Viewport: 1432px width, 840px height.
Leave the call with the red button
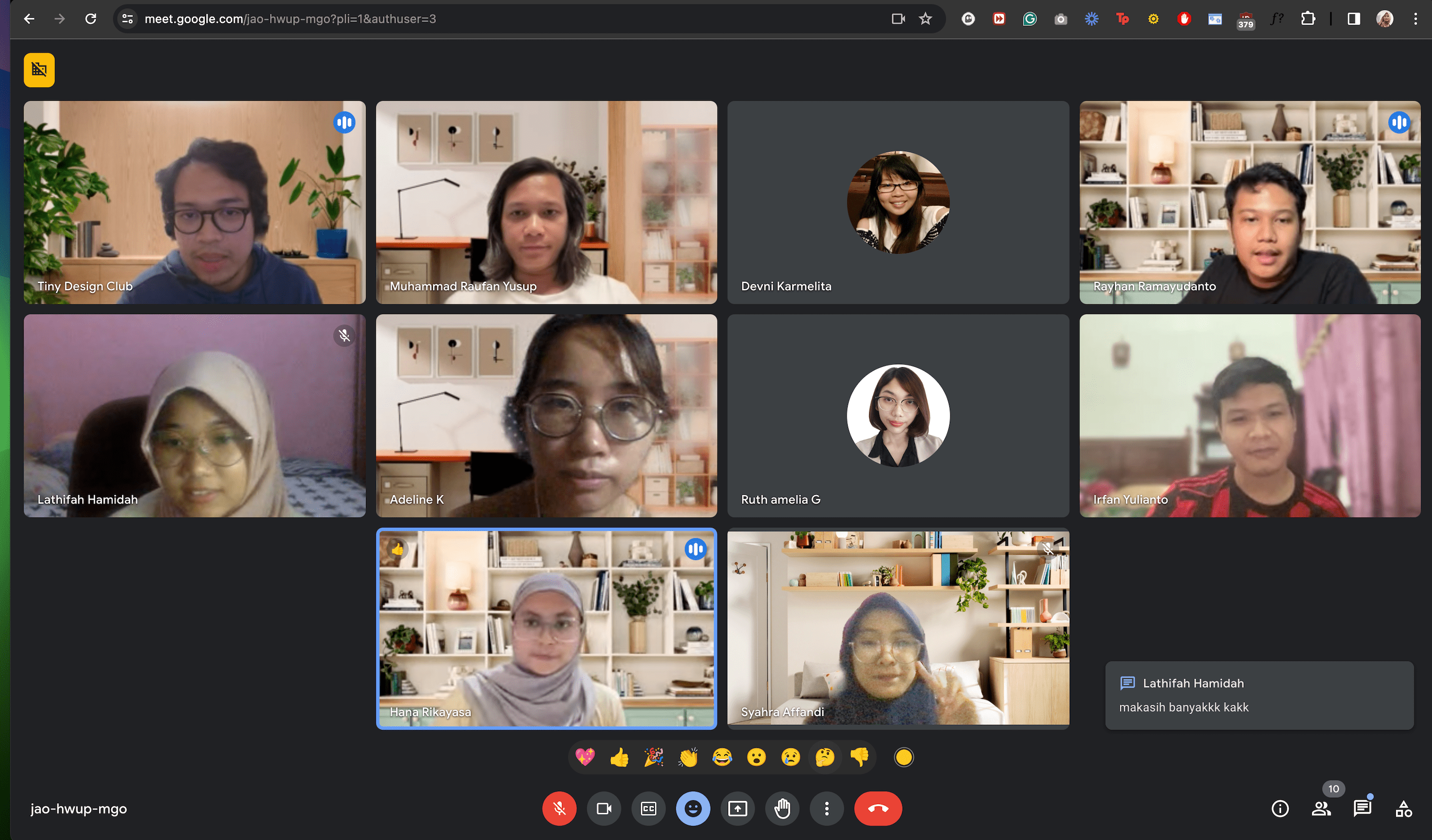tap(877, 808)
